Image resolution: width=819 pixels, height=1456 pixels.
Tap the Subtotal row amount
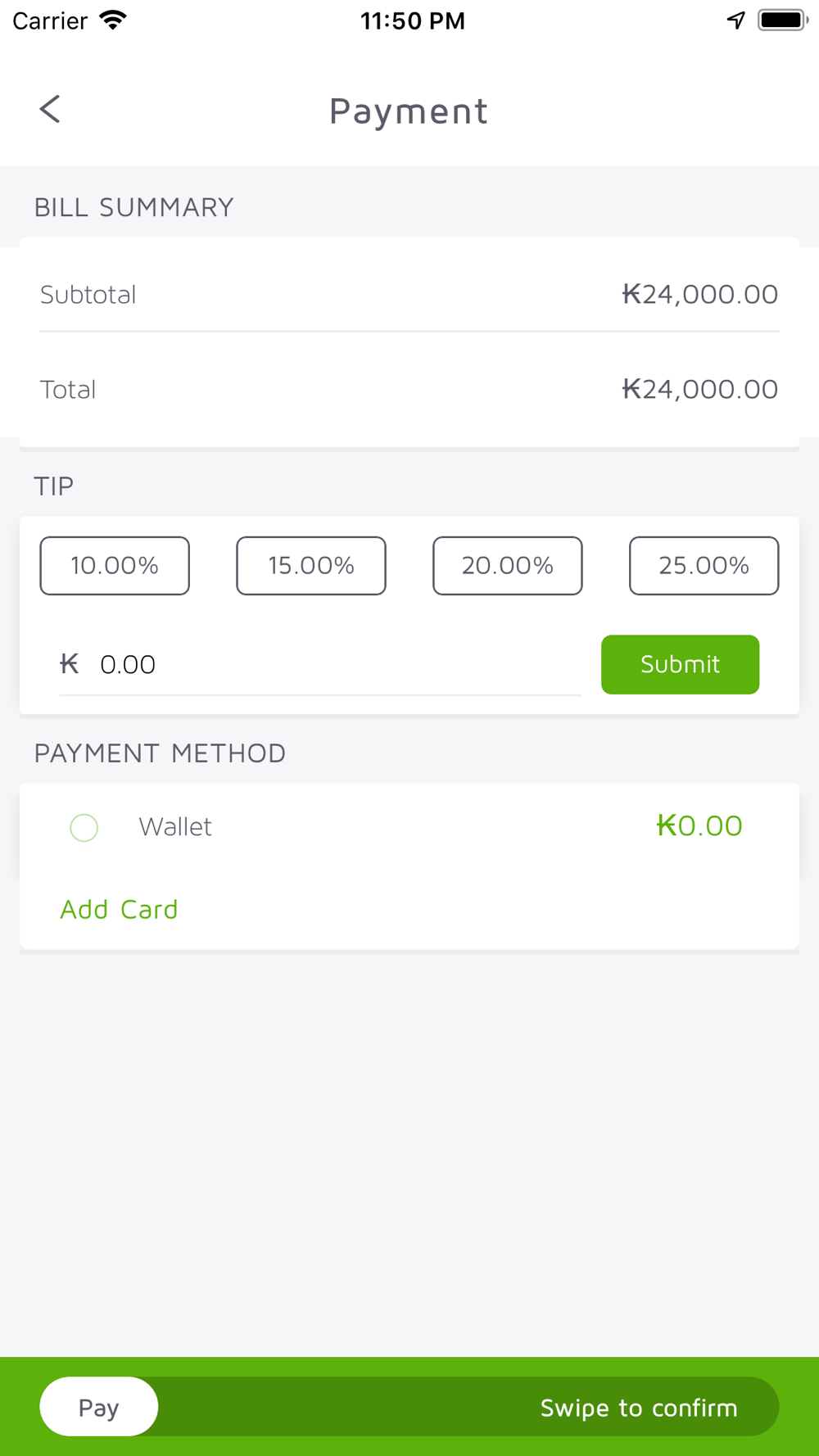coord(700,294)
